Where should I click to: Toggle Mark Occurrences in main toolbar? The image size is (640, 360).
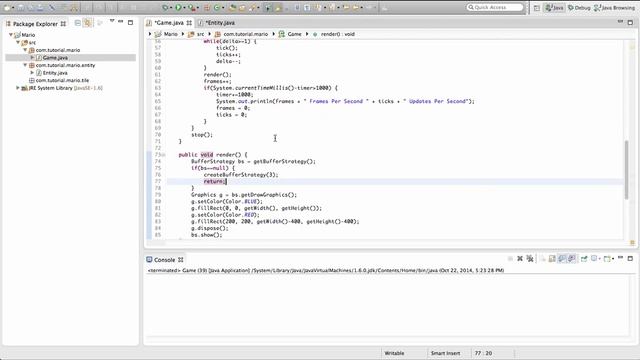278,7
